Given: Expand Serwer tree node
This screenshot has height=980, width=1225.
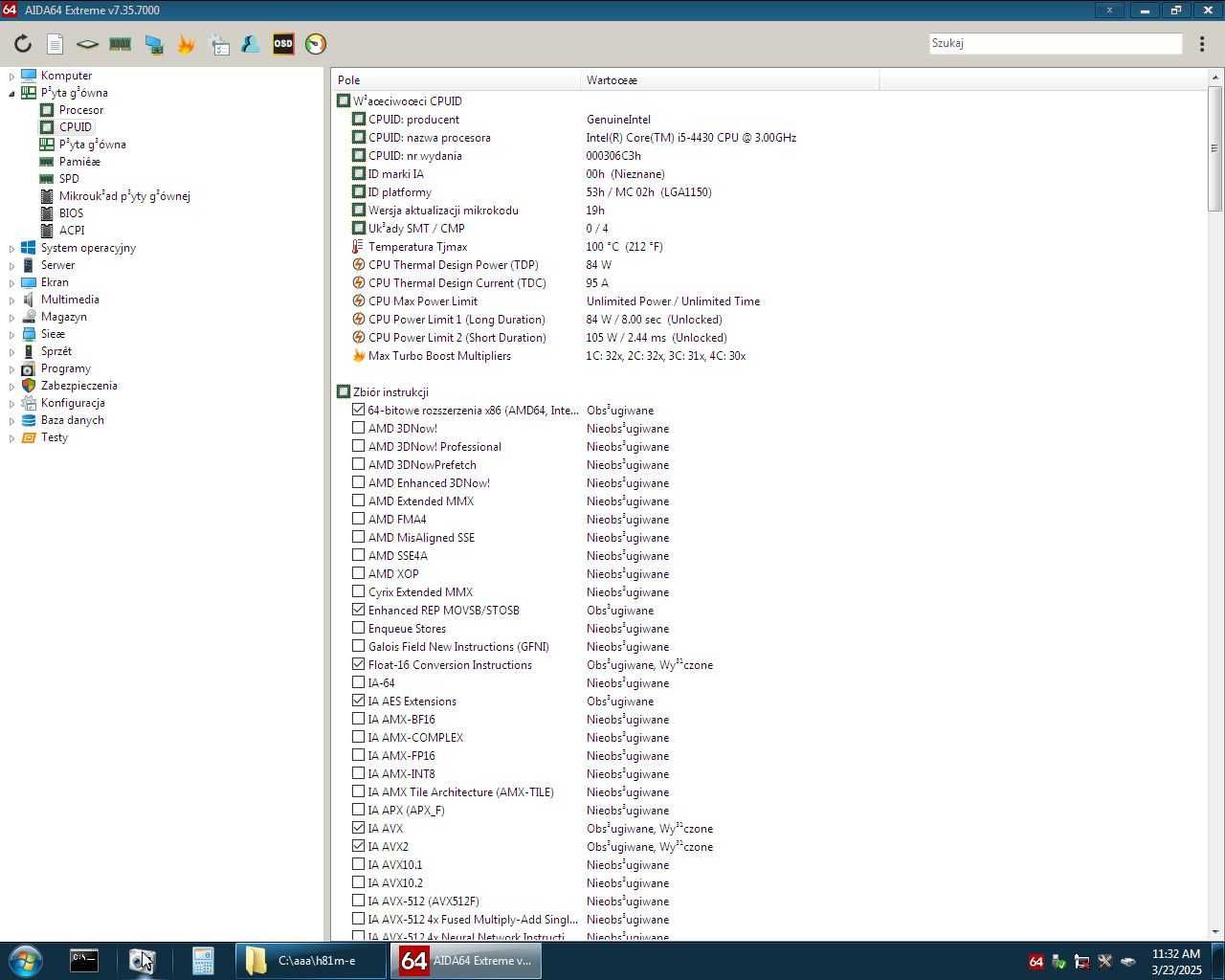Looking at the screenshot, I should click(11, 265).
